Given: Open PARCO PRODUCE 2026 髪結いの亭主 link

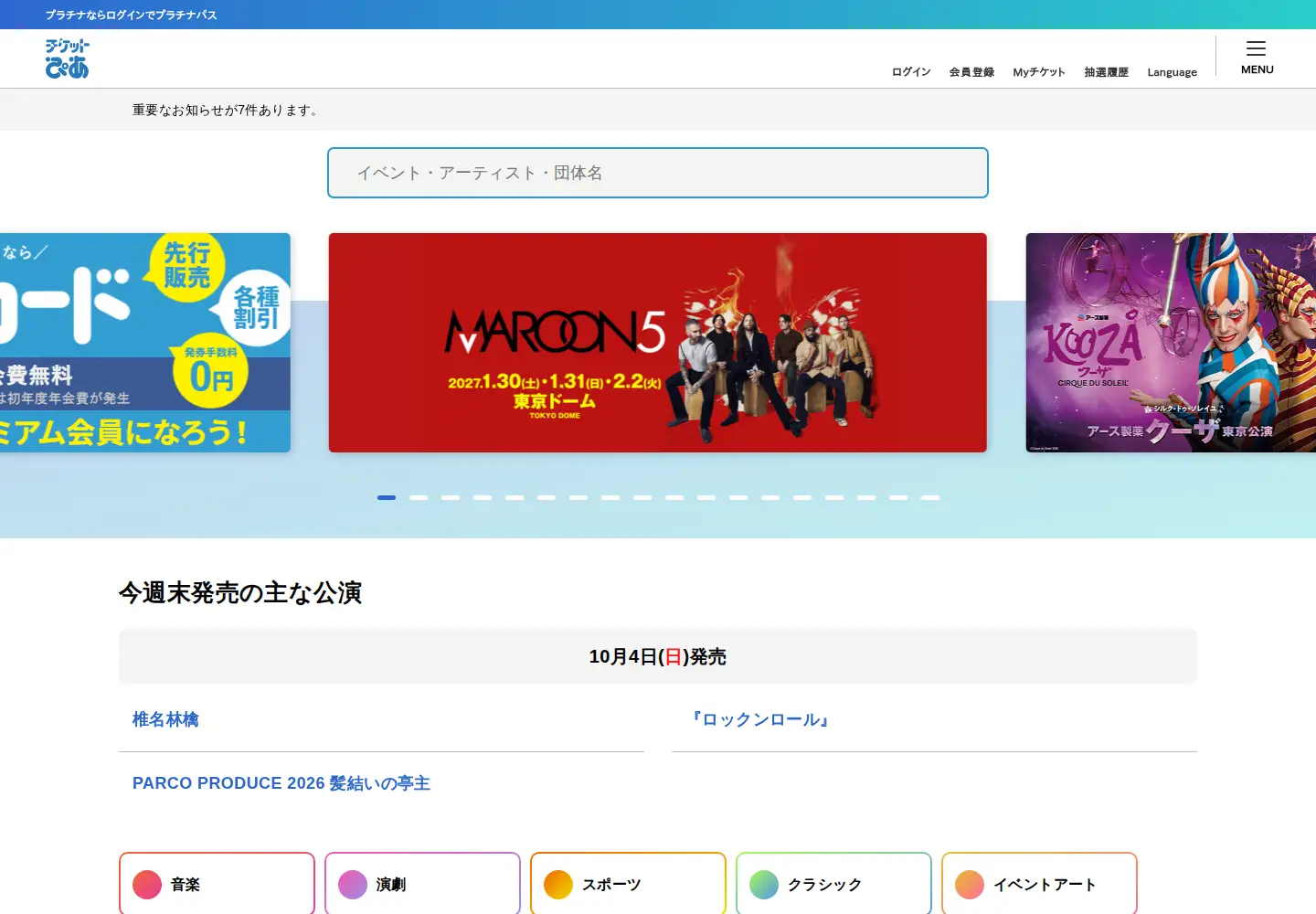Looking at the screenshot, I should [281, 783].
